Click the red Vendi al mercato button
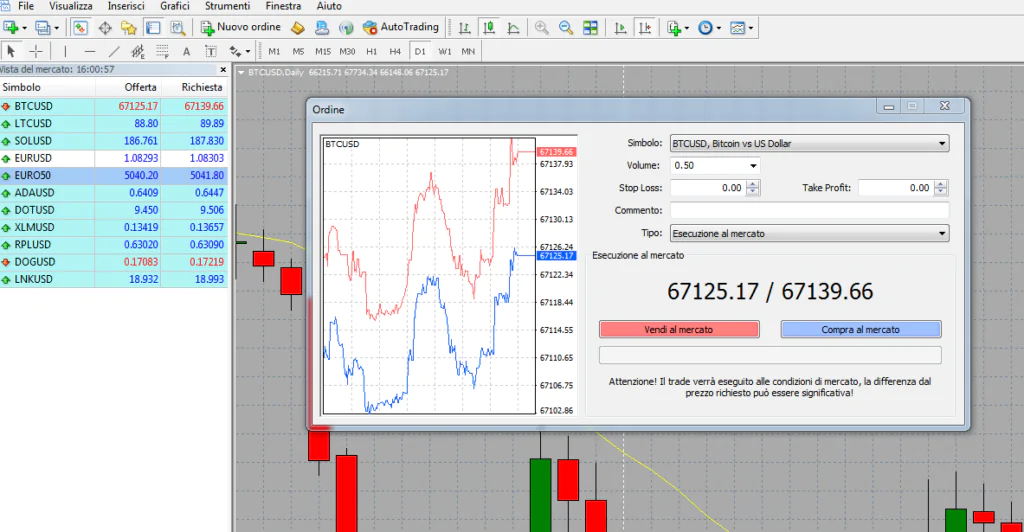1024x532 pixels. [679, 330]
